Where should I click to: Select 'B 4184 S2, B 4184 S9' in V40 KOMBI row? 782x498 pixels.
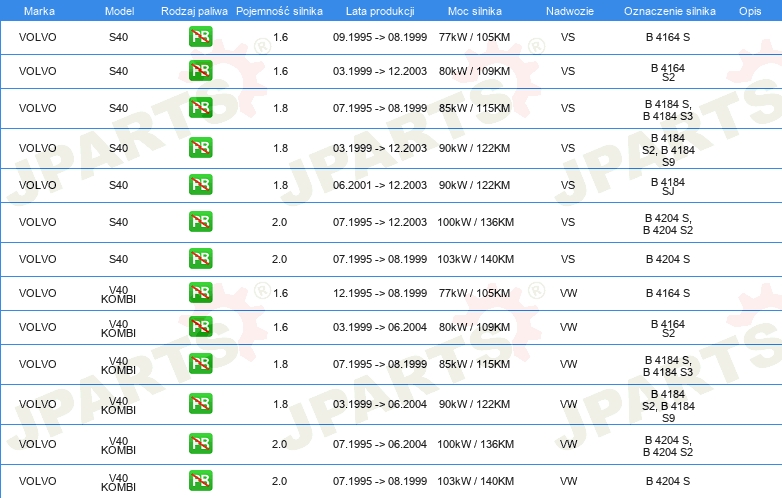click(x=668, y=406)
